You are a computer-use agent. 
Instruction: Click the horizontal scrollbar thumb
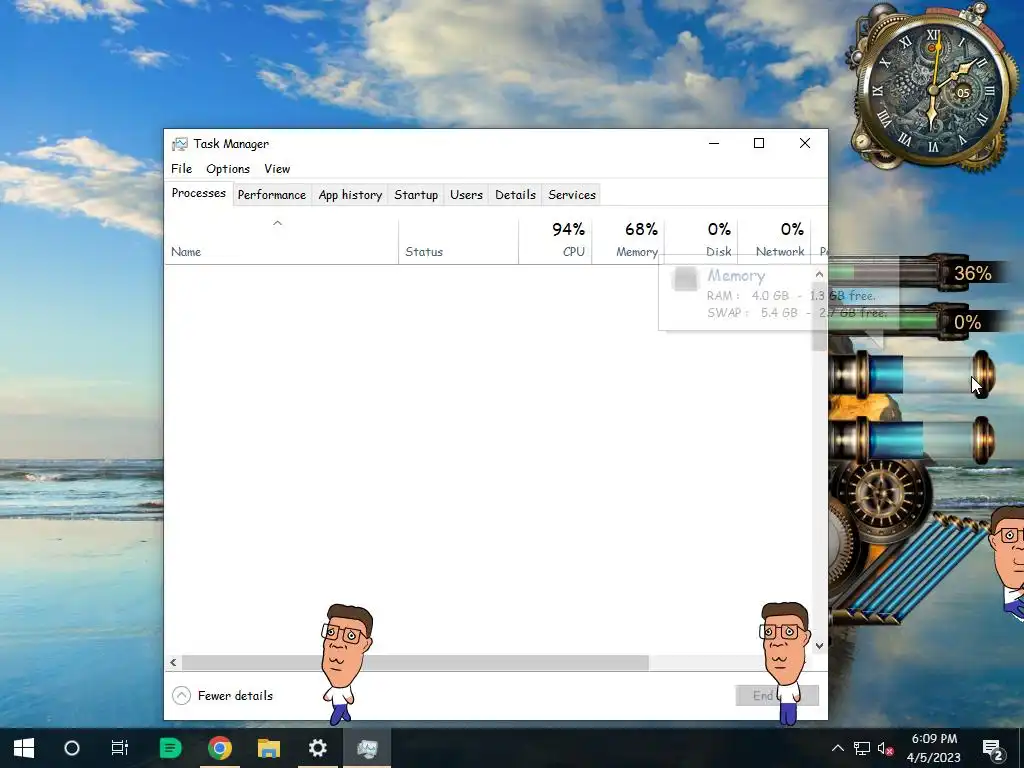pyautogui.click(x=415, y=662)
